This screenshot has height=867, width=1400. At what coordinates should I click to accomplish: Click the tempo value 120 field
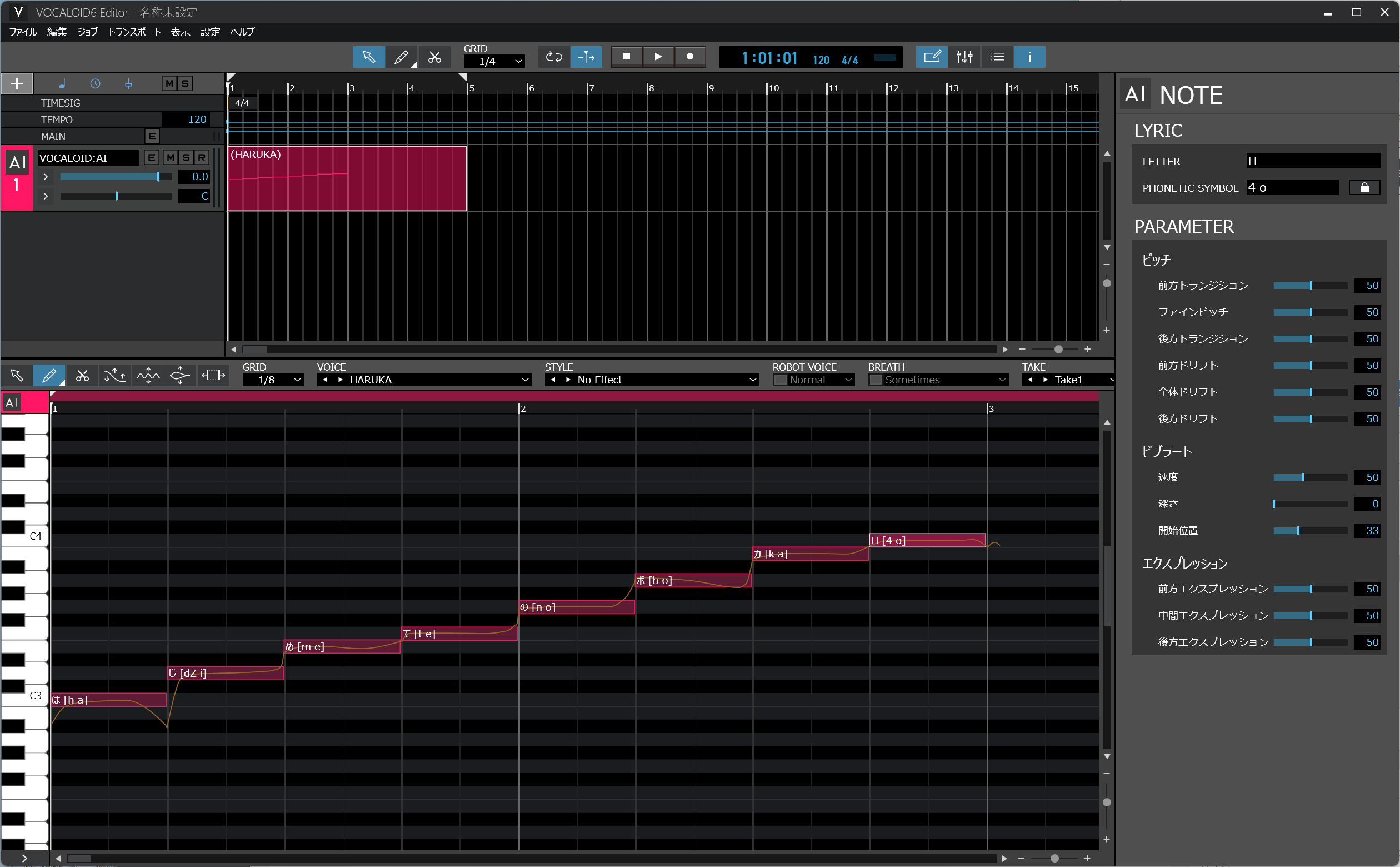[186, 119]
